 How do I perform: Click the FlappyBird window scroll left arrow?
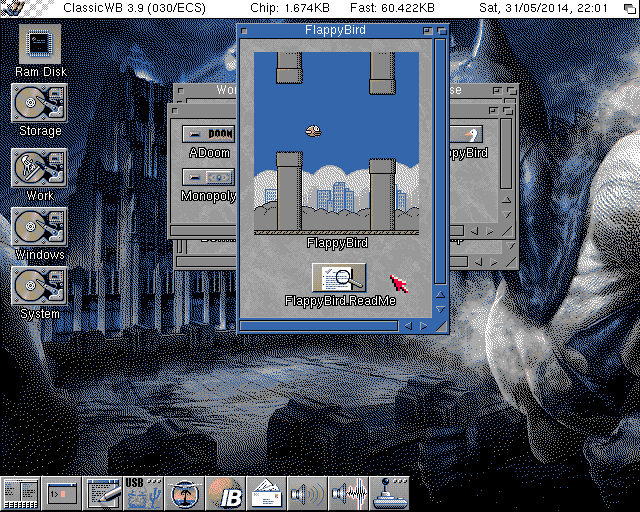coord(408,326)
